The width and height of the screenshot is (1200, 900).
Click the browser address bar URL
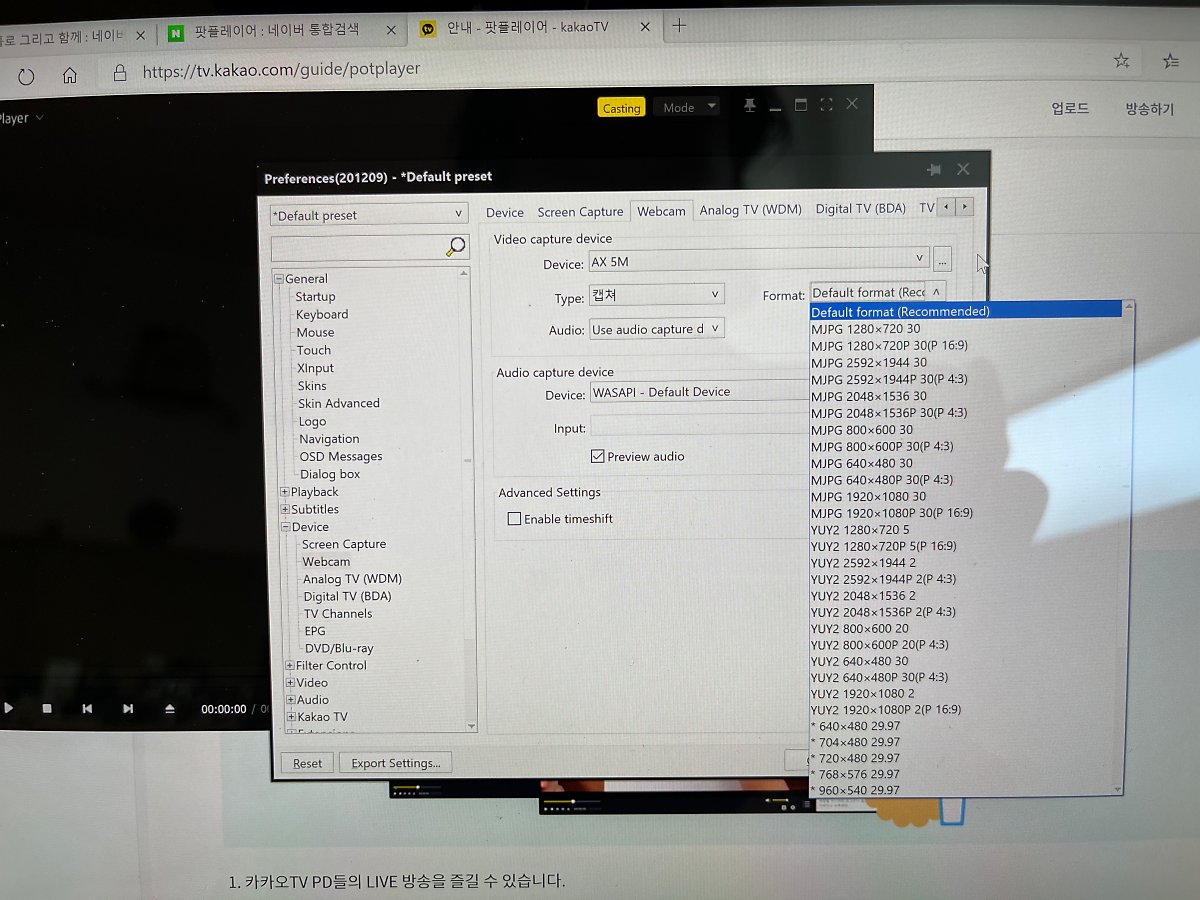[x=281, y=70]
